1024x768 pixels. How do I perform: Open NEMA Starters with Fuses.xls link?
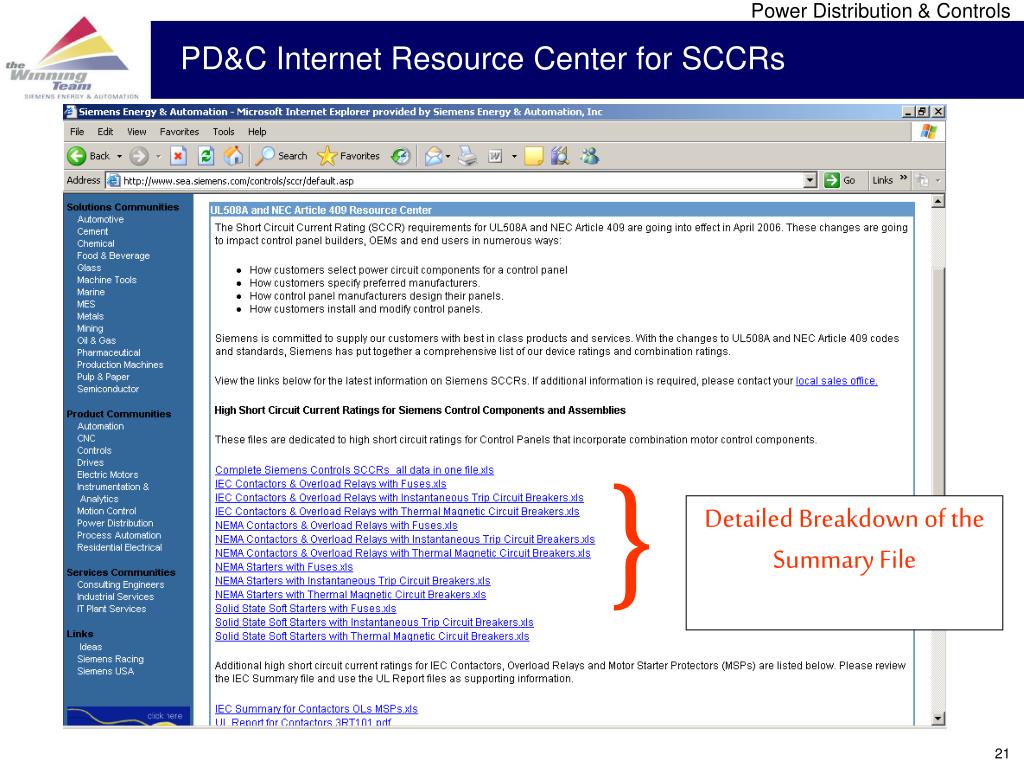pos(284,567)
